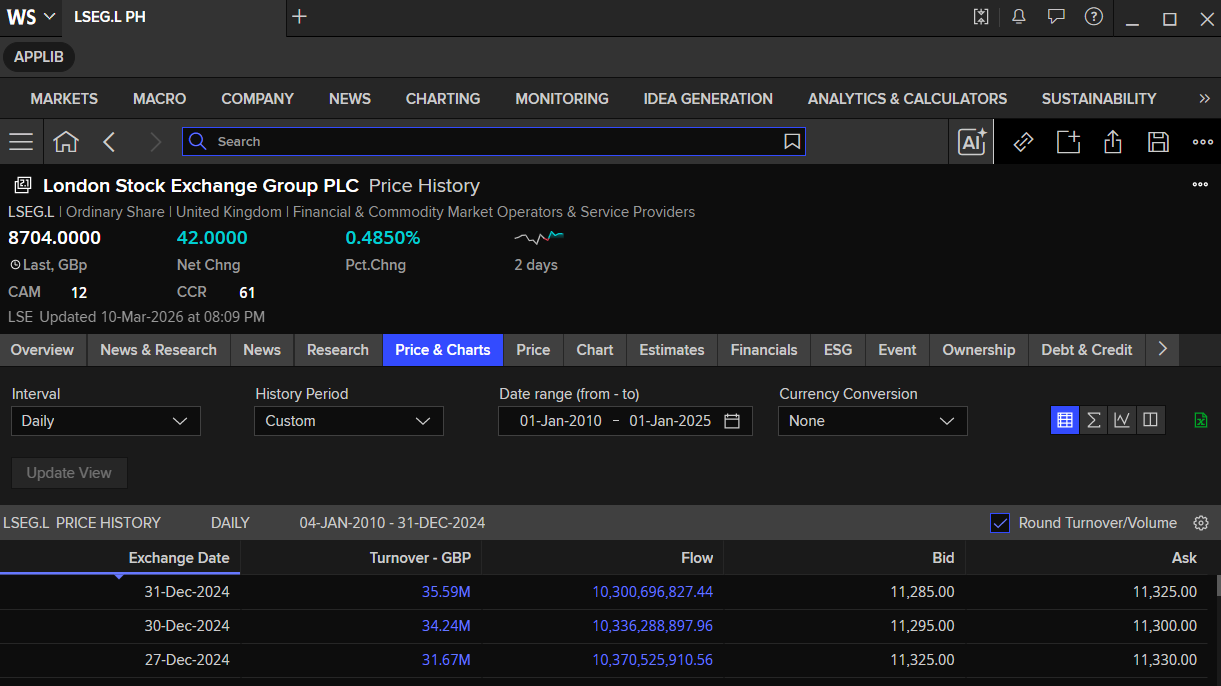Open the Interval Daily dropdown
Image resolution: width=1221 pixels, height=686 pixels.
(106, 421)
